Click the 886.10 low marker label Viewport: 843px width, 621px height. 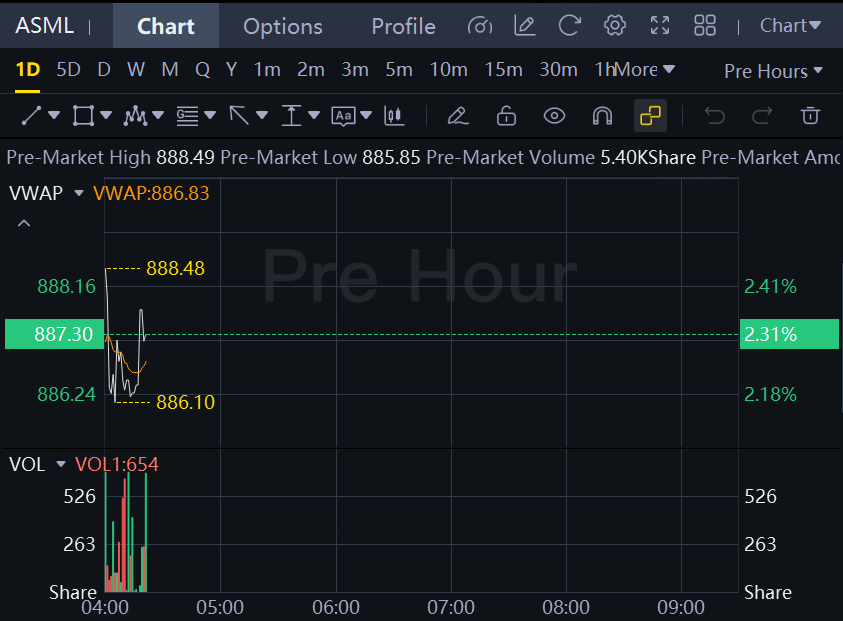[185, 402]
